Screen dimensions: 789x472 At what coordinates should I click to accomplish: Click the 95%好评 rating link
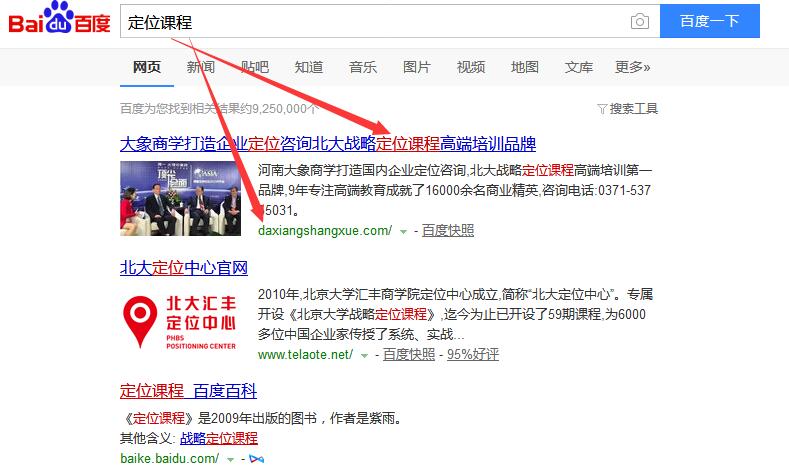pyautogui.click(x=472, y=354)
